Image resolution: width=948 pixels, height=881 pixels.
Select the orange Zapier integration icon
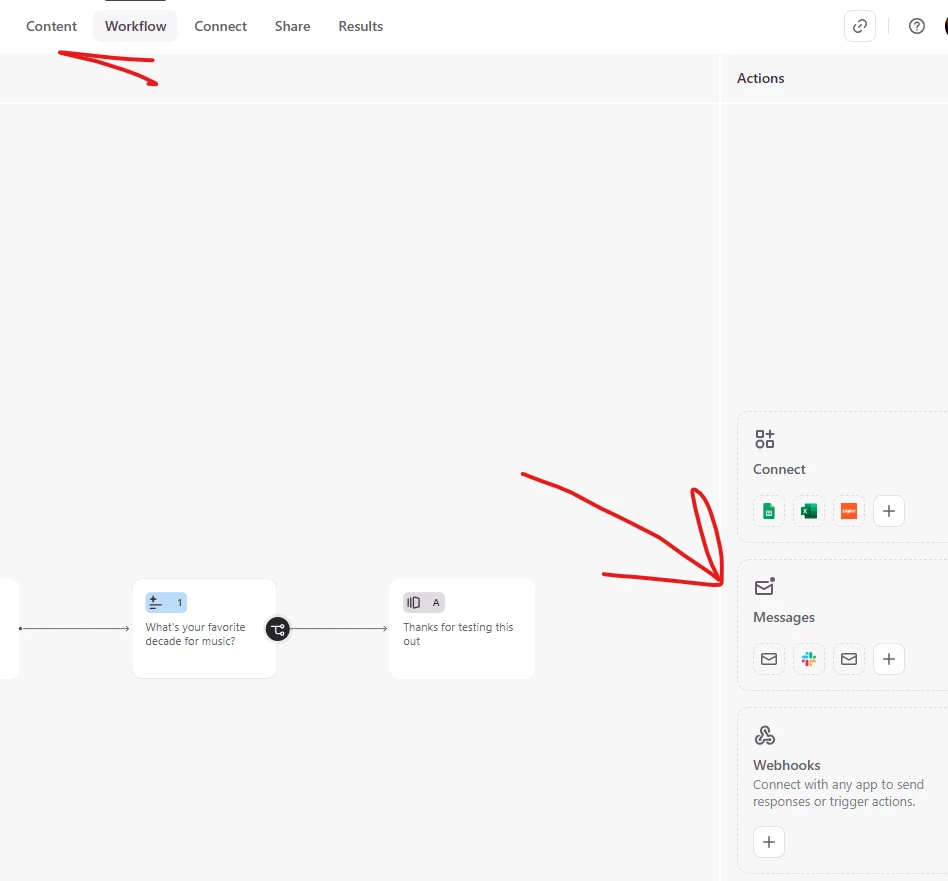tap(848, 511)
